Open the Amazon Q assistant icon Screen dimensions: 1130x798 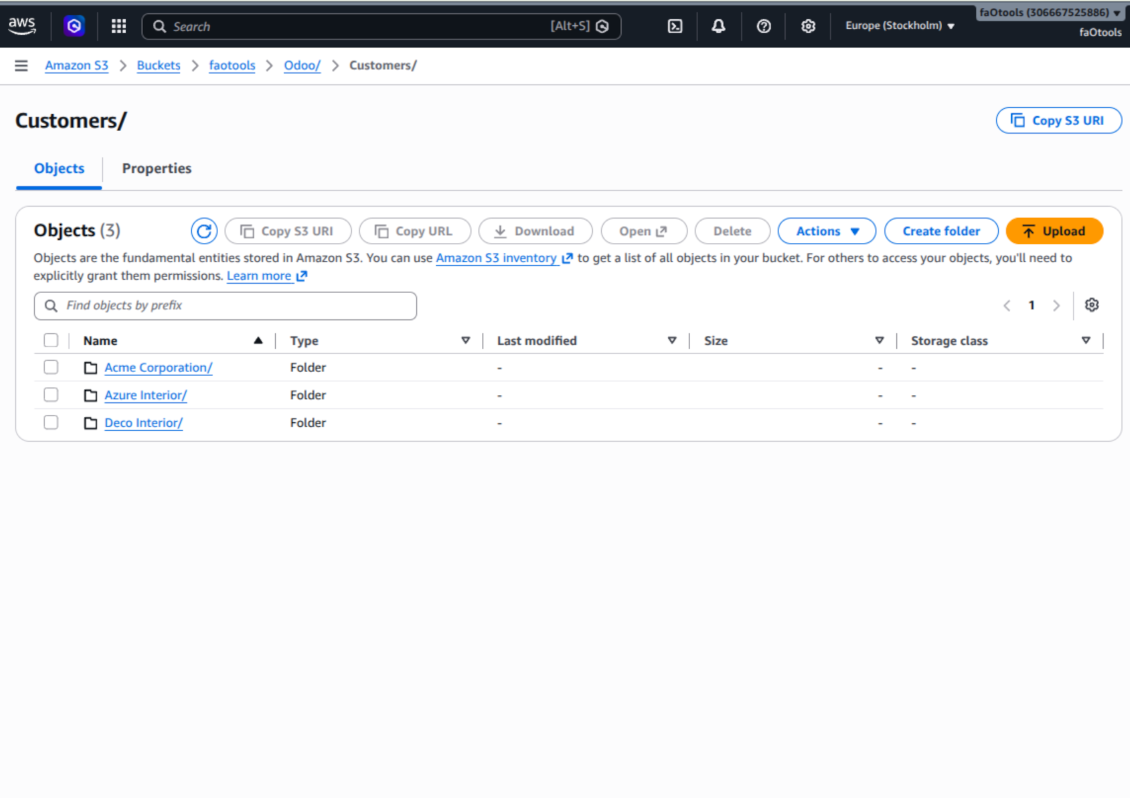click(74, 26)
